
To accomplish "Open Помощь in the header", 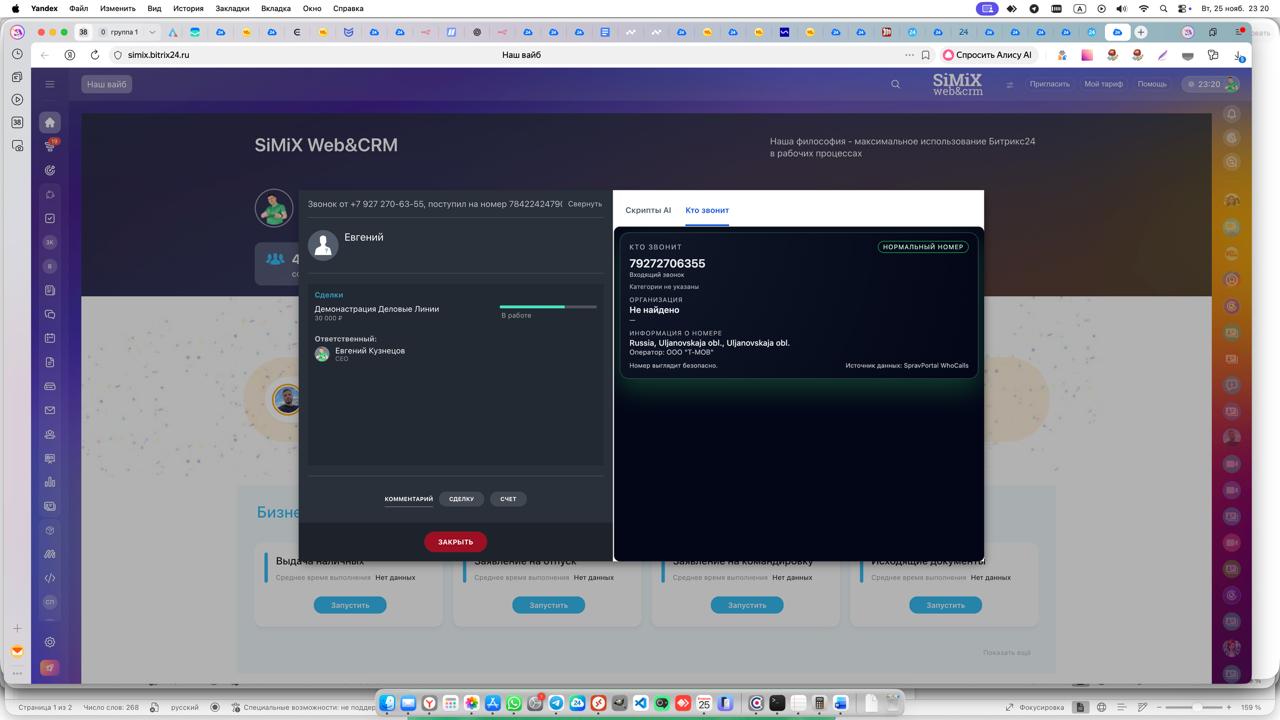I will pyautogui.click(x=1152, y=84).
